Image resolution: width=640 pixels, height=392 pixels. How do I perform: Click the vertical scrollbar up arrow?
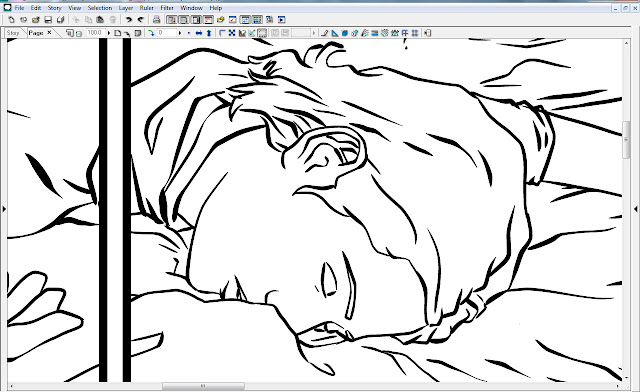click(626, 42)
